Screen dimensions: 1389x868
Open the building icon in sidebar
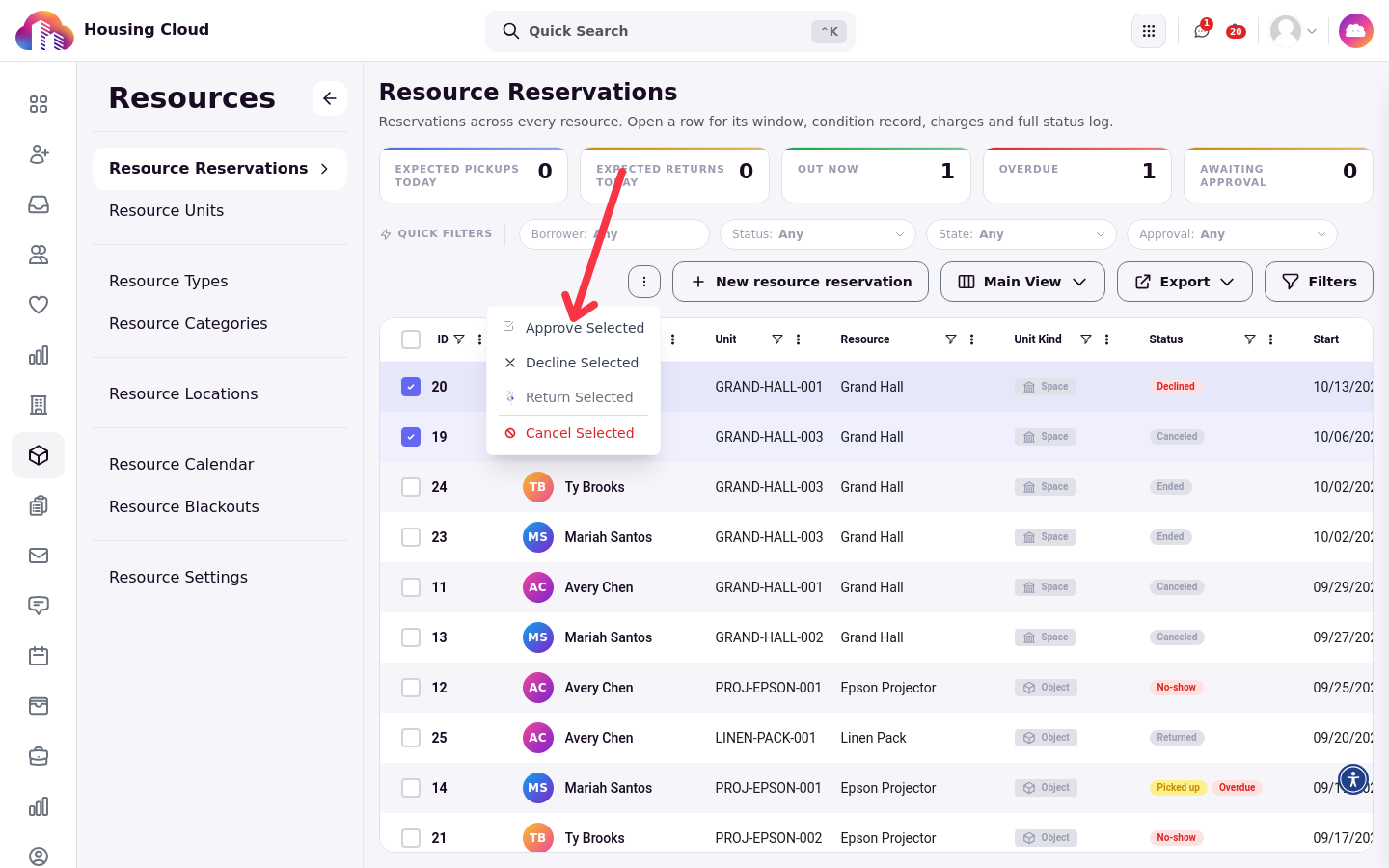coord(39,405)
